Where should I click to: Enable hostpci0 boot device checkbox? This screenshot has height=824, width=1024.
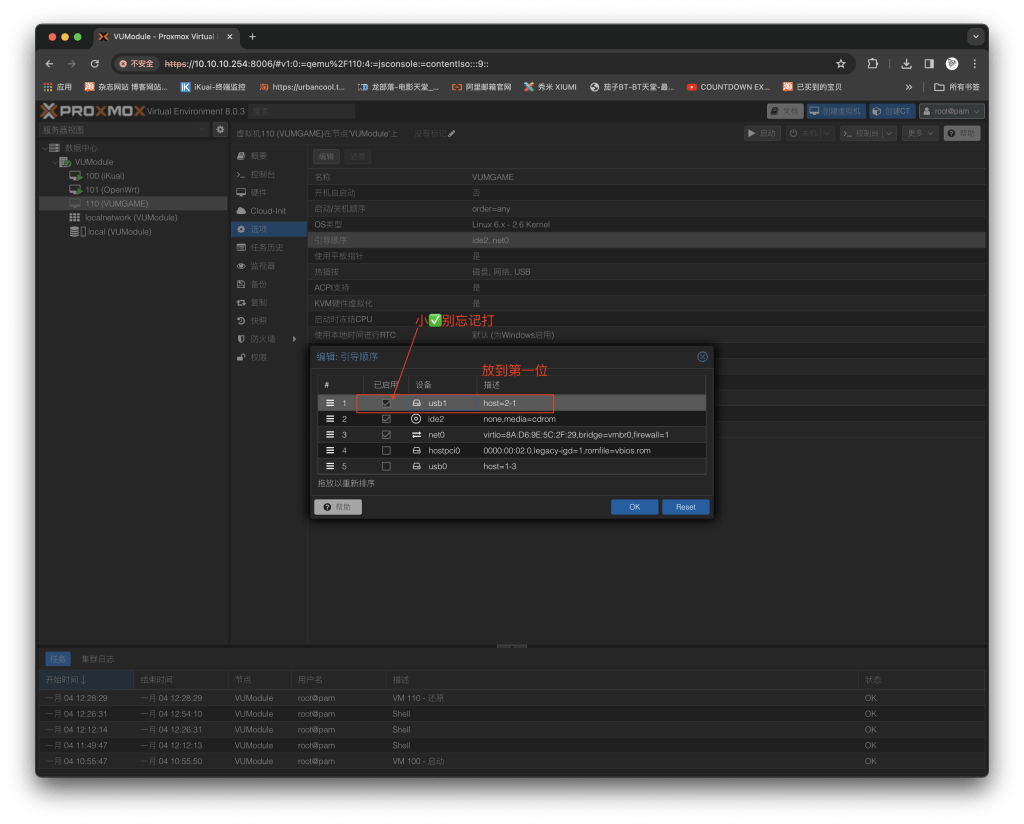386,451
